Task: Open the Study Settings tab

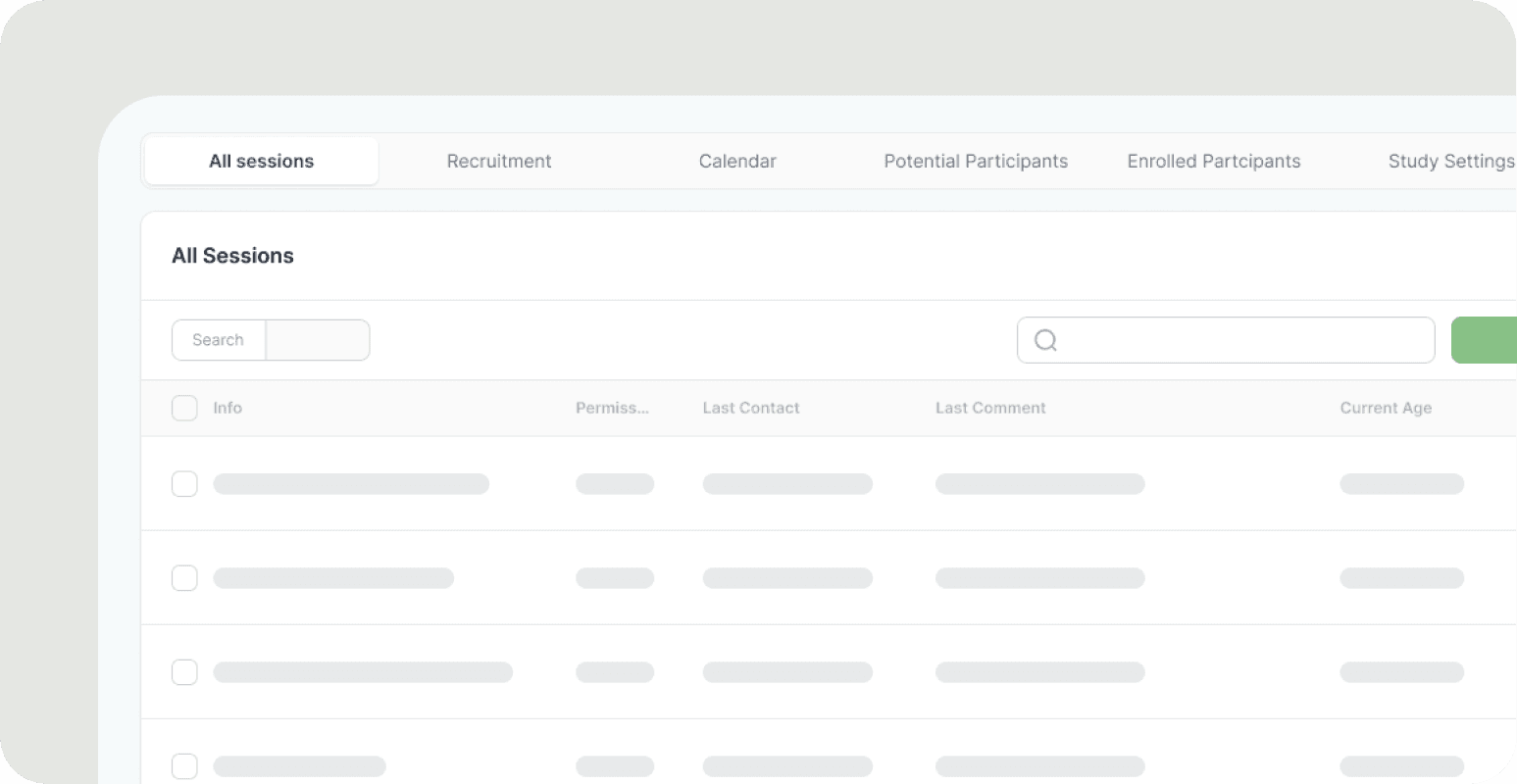Action: pyautogui.click(x=1451, y=161)
